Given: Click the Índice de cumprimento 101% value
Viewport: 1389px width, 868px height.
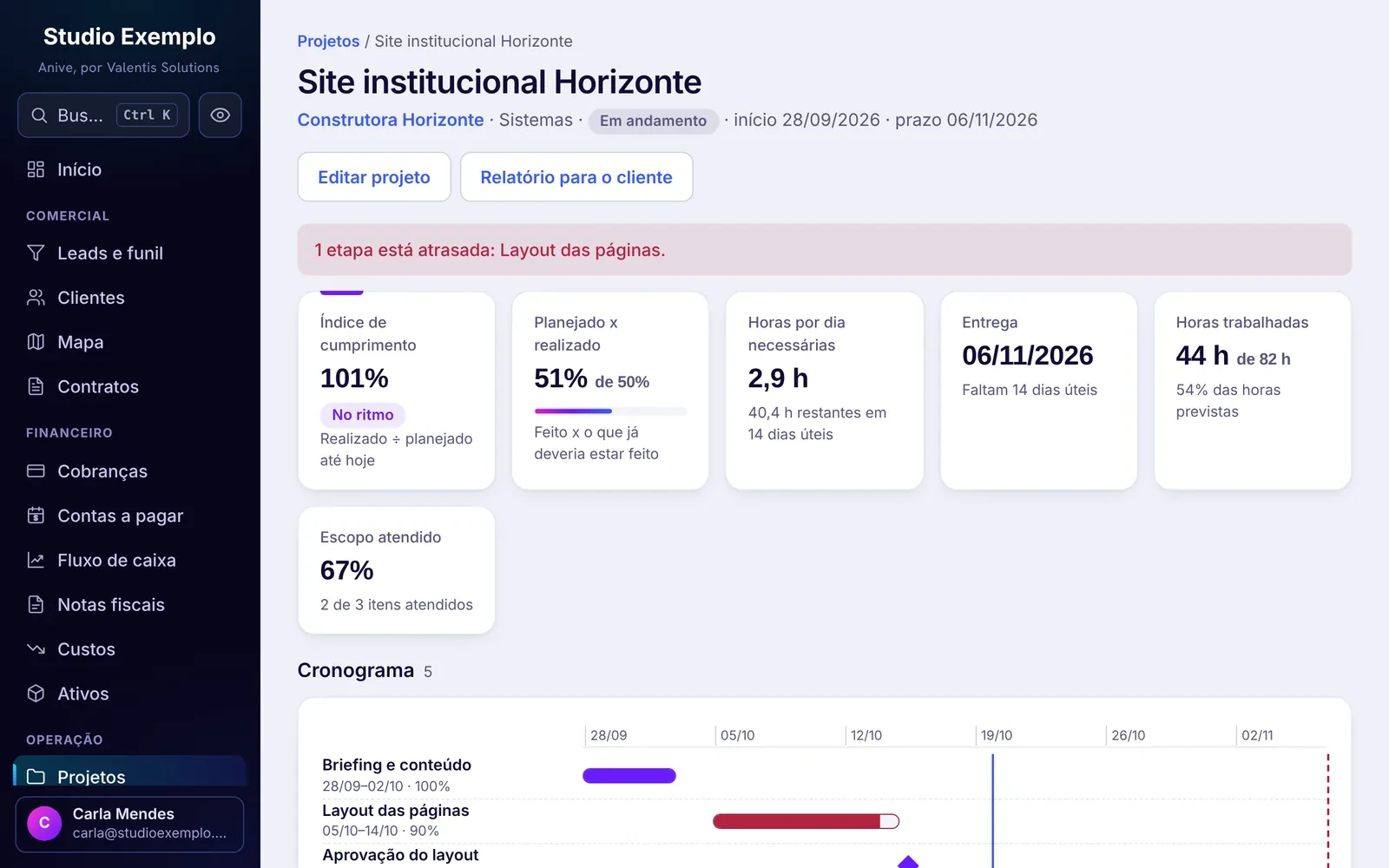Looking at the screenshot, I should tap(354, 378).
